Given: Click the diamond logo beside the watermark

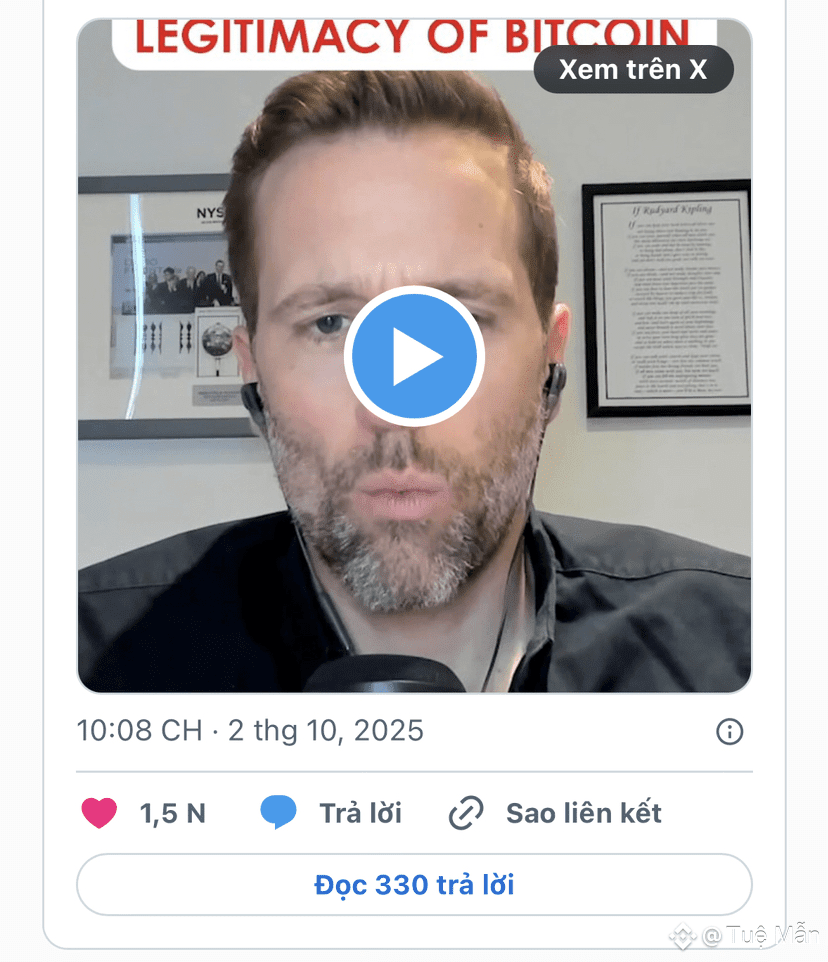Looking at the screenshot, I should (683, 937).
